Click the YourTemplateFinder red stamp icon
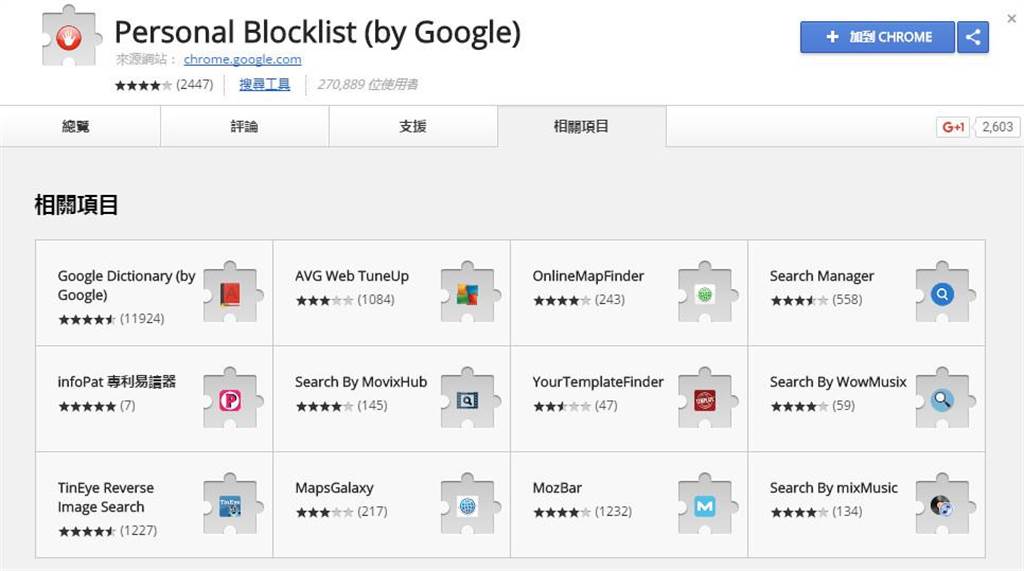This screenshot has height=571, width=1024. pos(705,400)
